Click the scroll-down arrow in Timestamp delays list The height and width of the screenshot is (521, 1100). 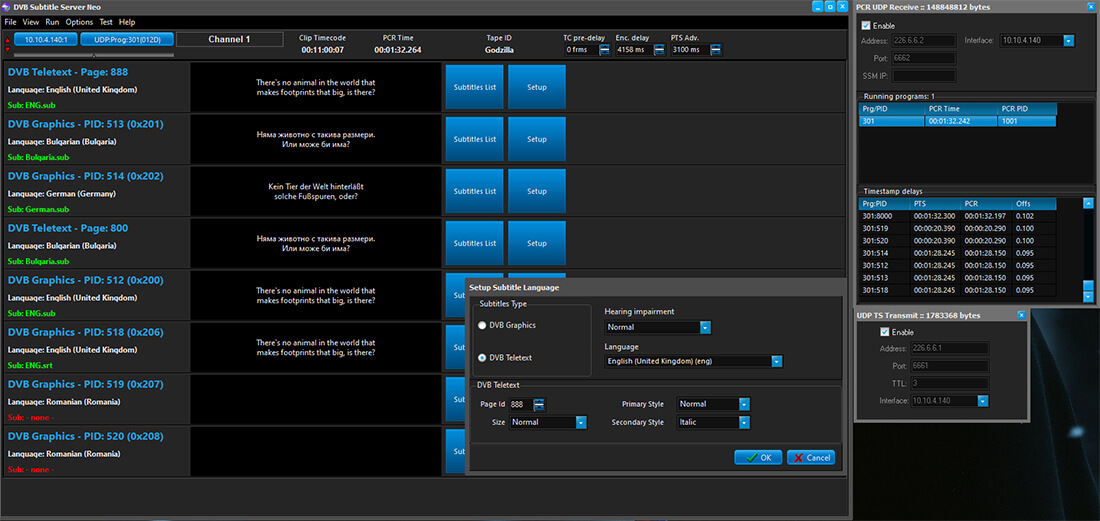click(x=1088, y=297)
